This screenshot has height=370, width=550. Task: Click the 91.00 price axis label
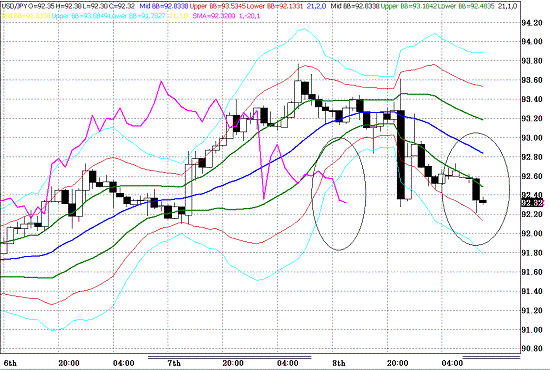532,330
